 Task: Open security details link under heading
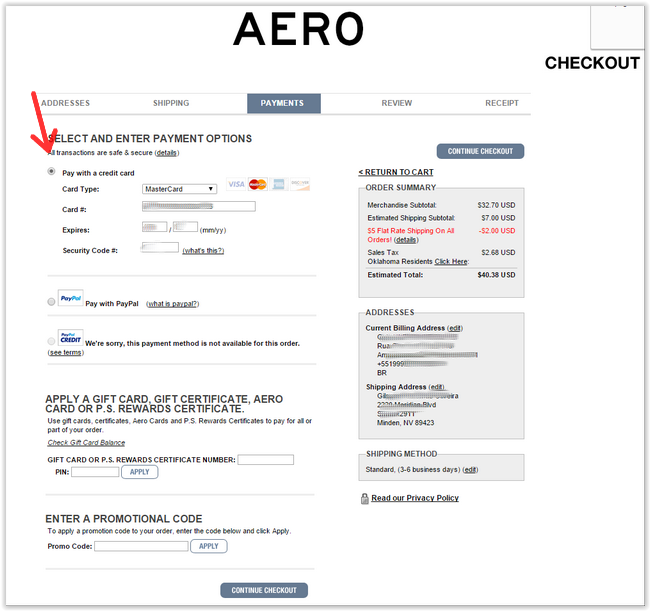(x=167, y=153)
